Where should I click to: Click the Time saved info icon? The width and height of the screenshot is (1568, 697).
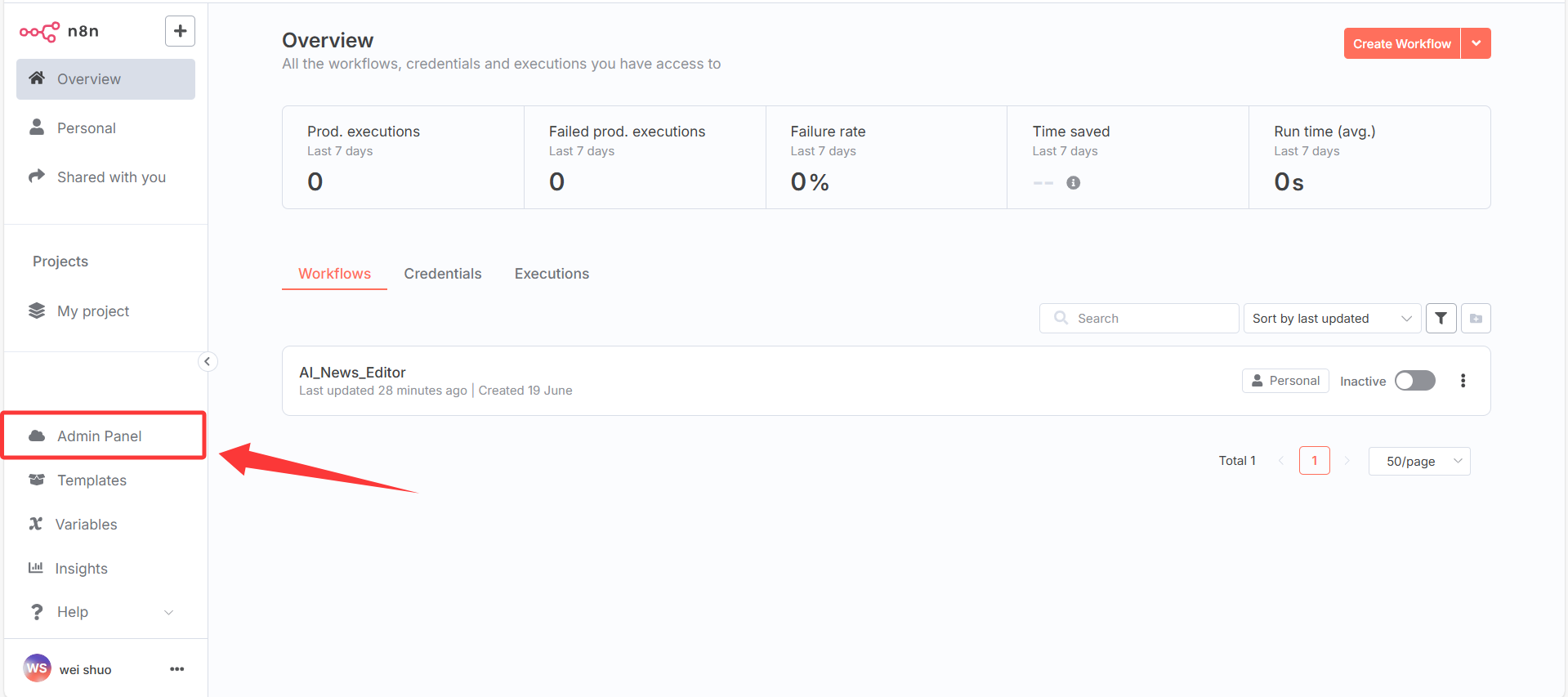coord(1073,183)
